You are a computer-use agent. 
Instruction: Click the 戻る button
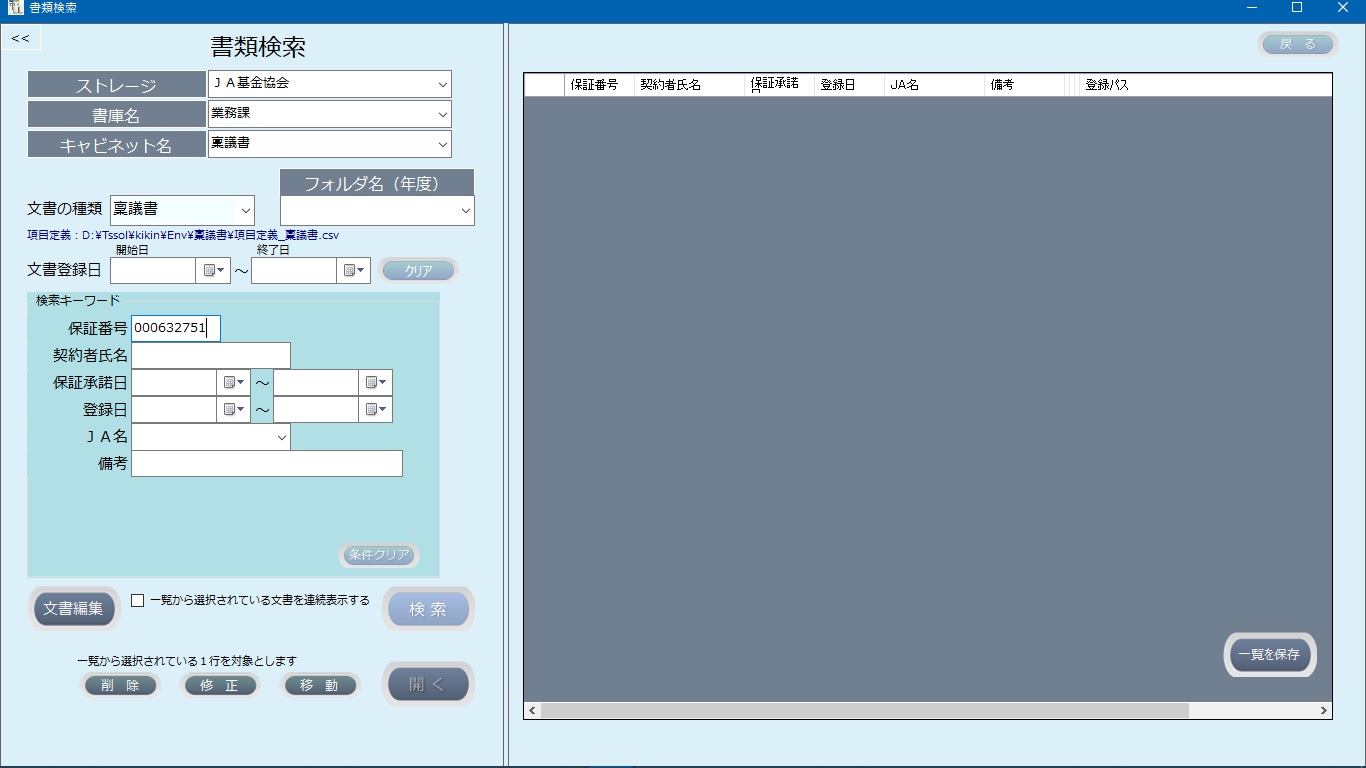pyautogui.click(x=1298, y=44)
